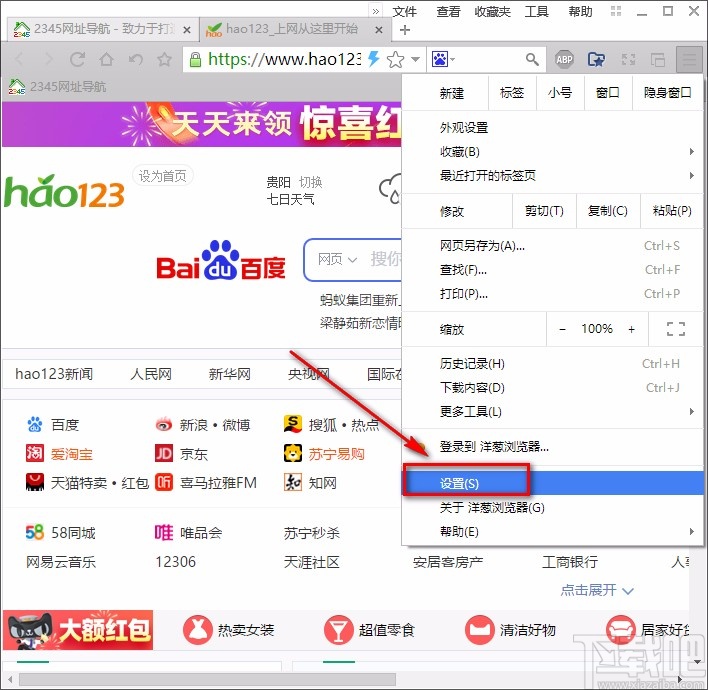
Task: Open Baidu paw search engine selector
Action: [x=443, y=59]
